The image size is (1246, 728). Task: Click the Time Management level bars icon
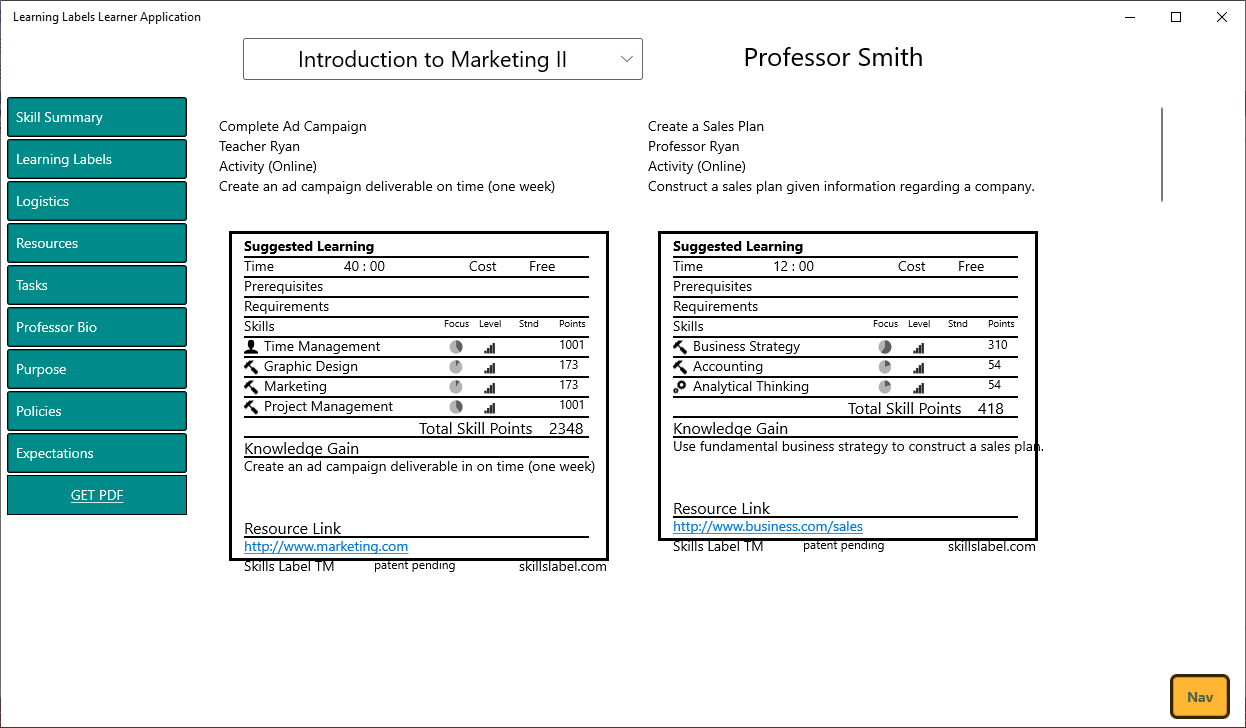coord(490,348)
